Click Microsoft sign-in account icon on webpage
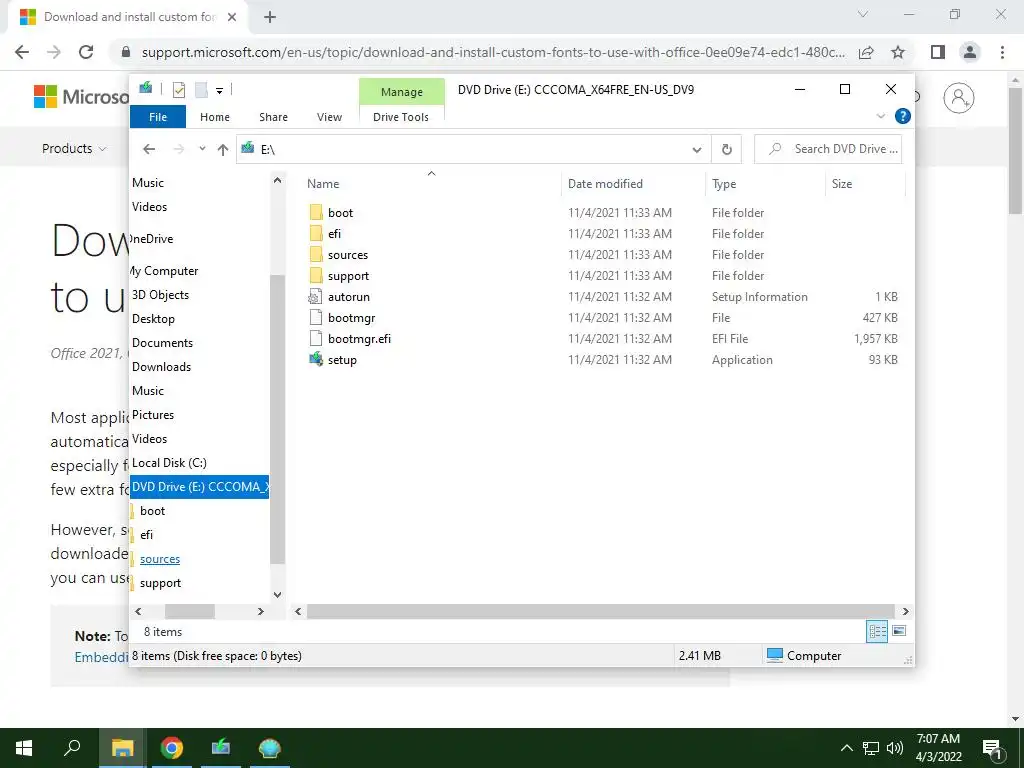 [x=958, y=98]
